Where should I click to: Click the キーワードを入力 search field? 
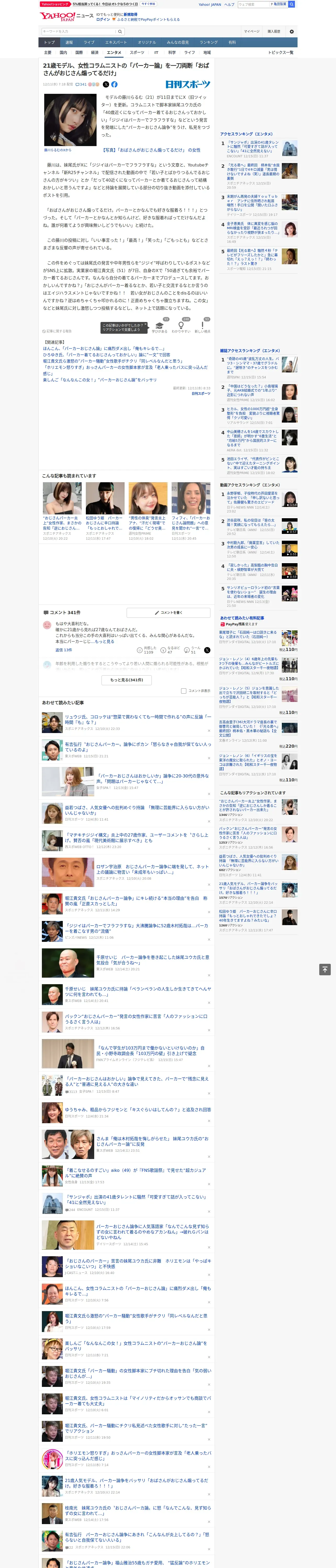79,32
